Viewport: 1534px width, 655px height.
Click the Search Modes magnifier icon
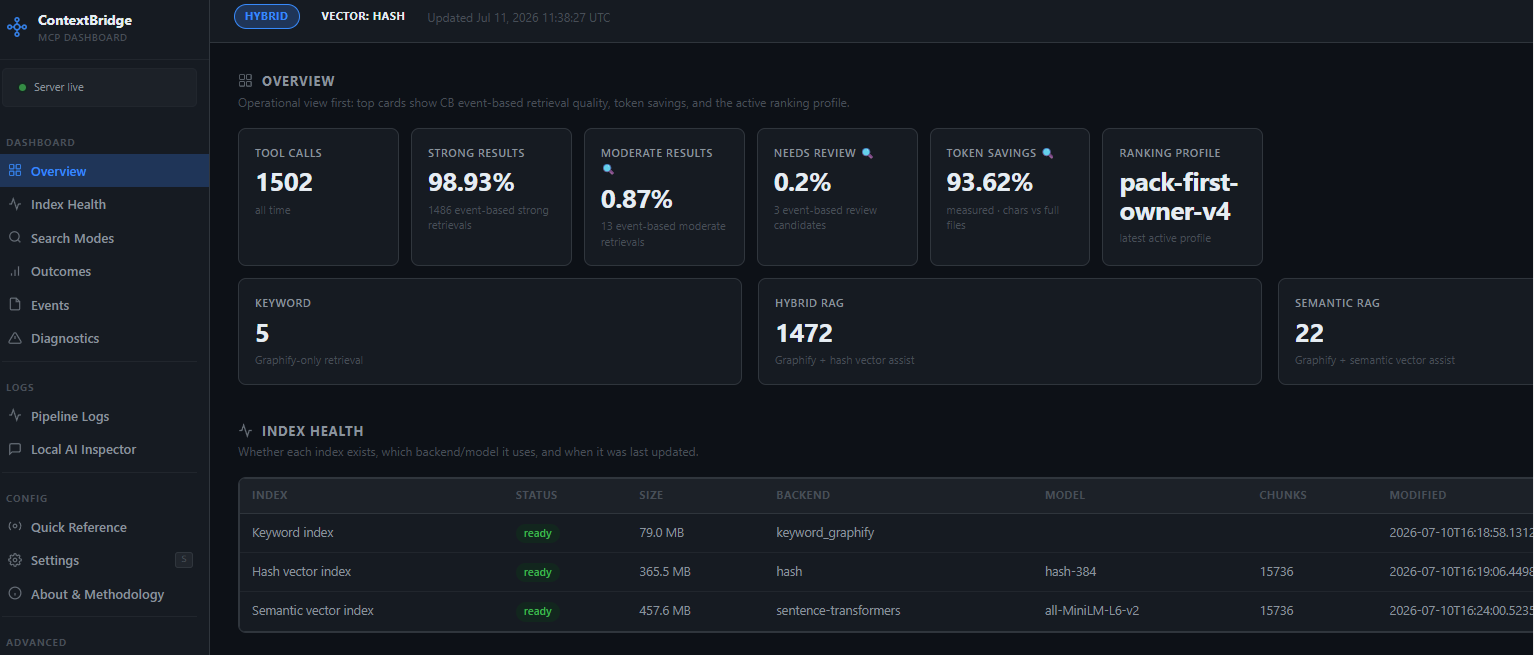[x=15, y=238]
